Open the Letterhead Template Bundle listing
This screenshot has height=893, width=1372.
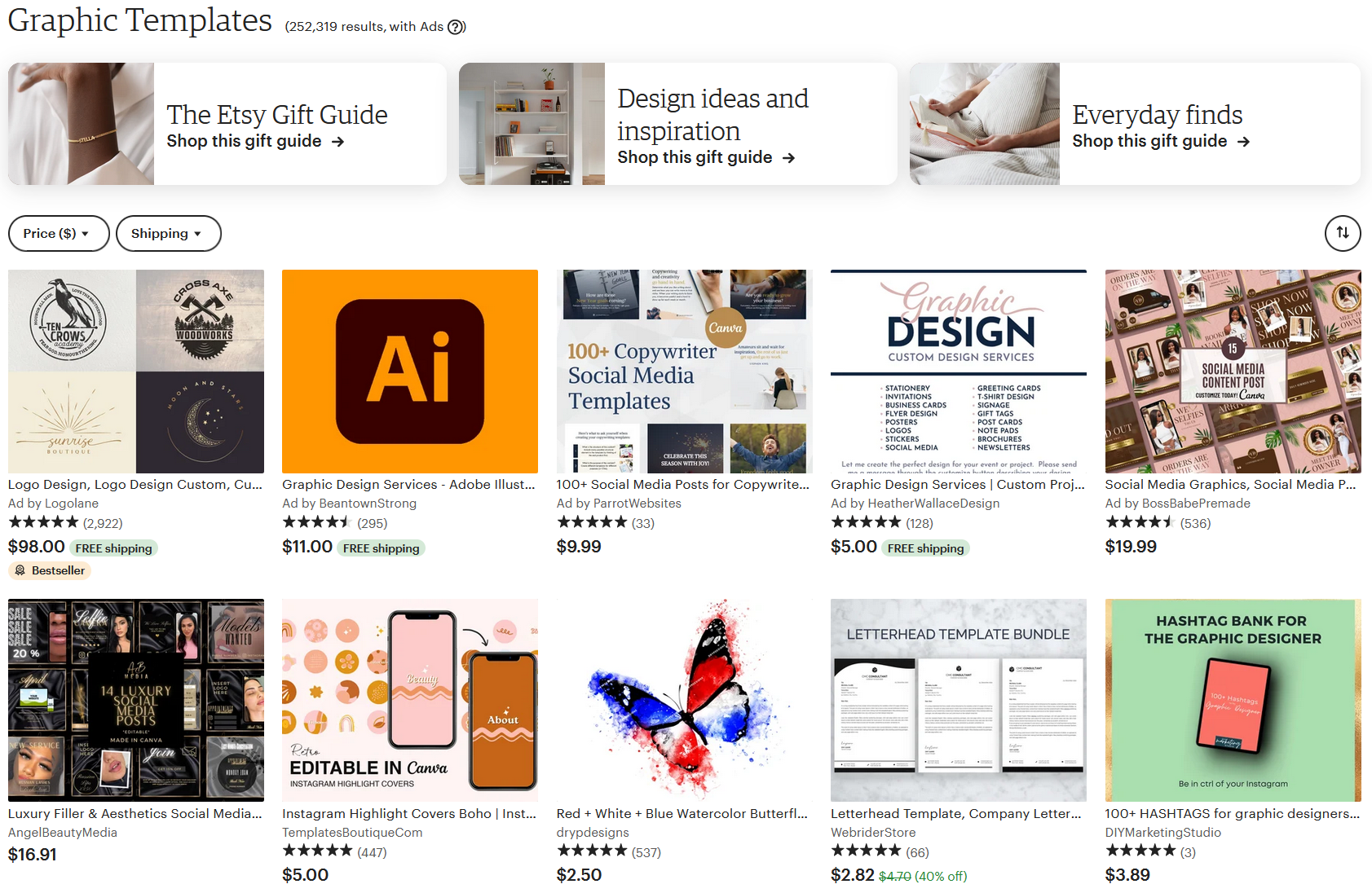pyautogui.click(x=958, y=699)
